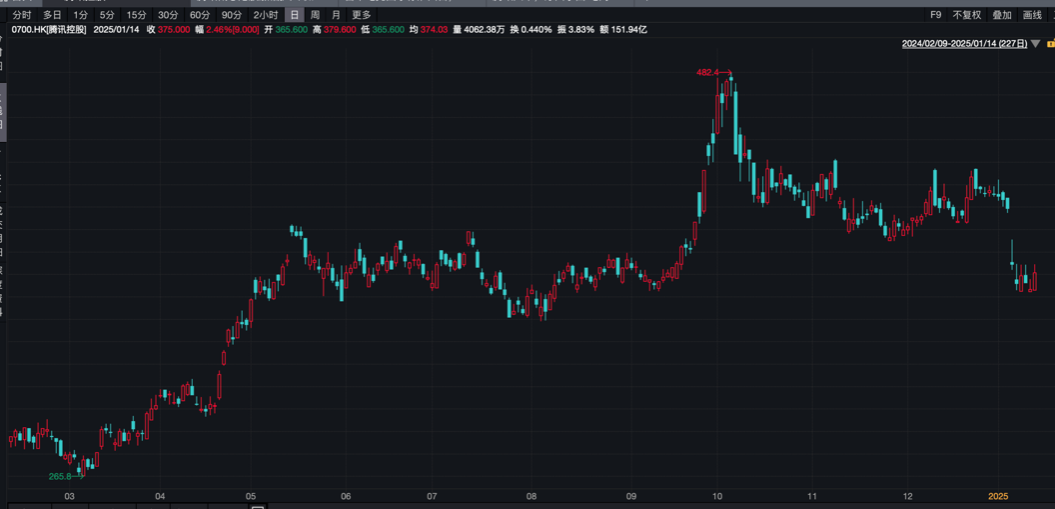Image resolution: width=1055 pixels, height=509 pixels.
Task: Open the 不复权 price adjustment dropdown
Action: [967, 15]
